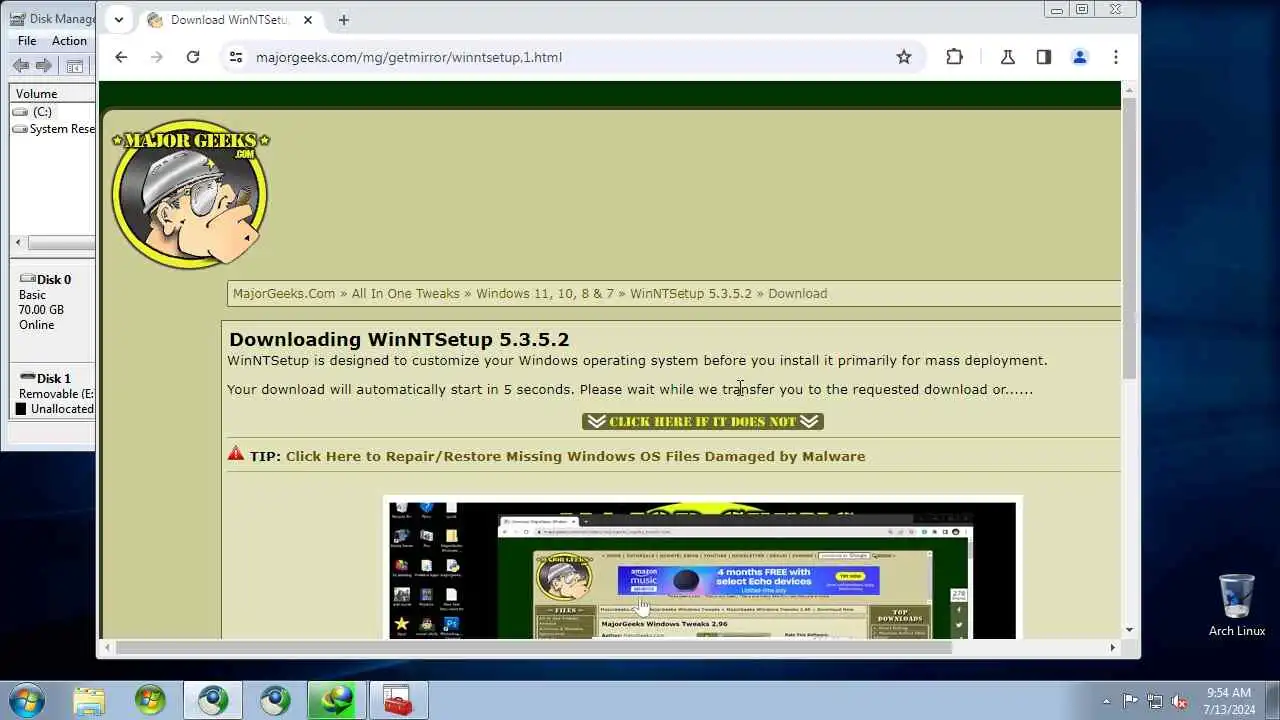The width and height of the screenshot is (1280, 720).
Task: Click Disk Management forward toolbar arrow
Action: [x=43, y=66]
